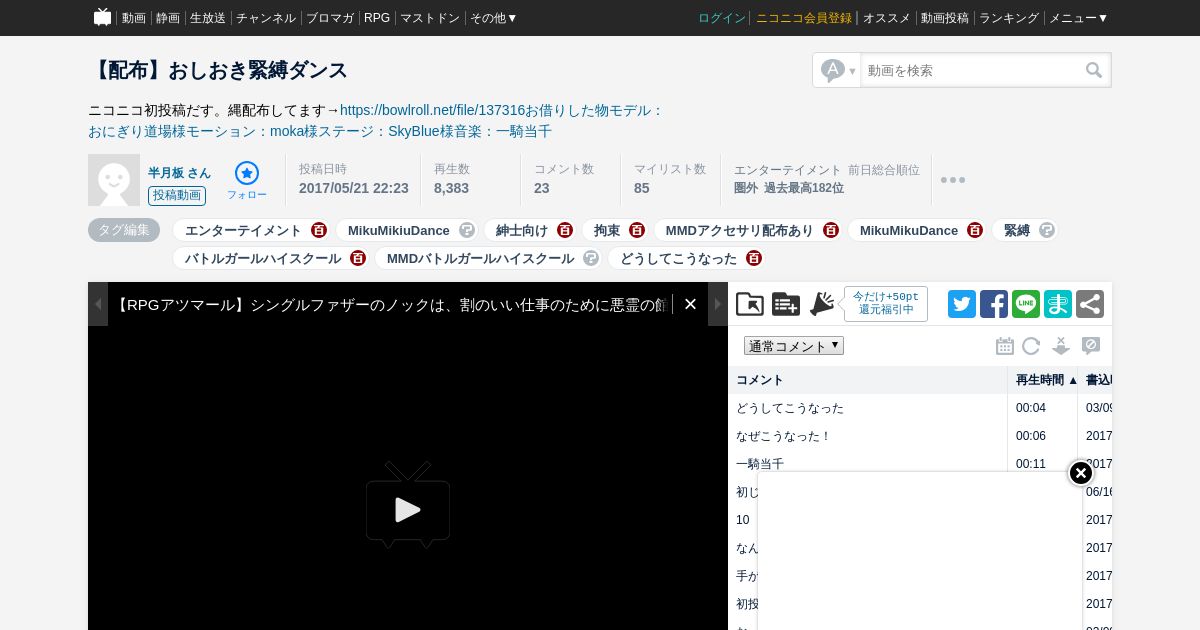The width and height of the screenshot is (1200, 630).
Task: Click the ログイン link
Action: tap(722, 18)
